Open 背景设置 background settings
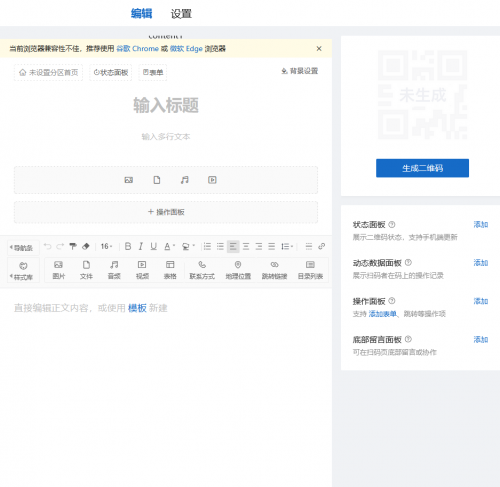This screenshot has height=487, width=500. (x=299, y=71)
